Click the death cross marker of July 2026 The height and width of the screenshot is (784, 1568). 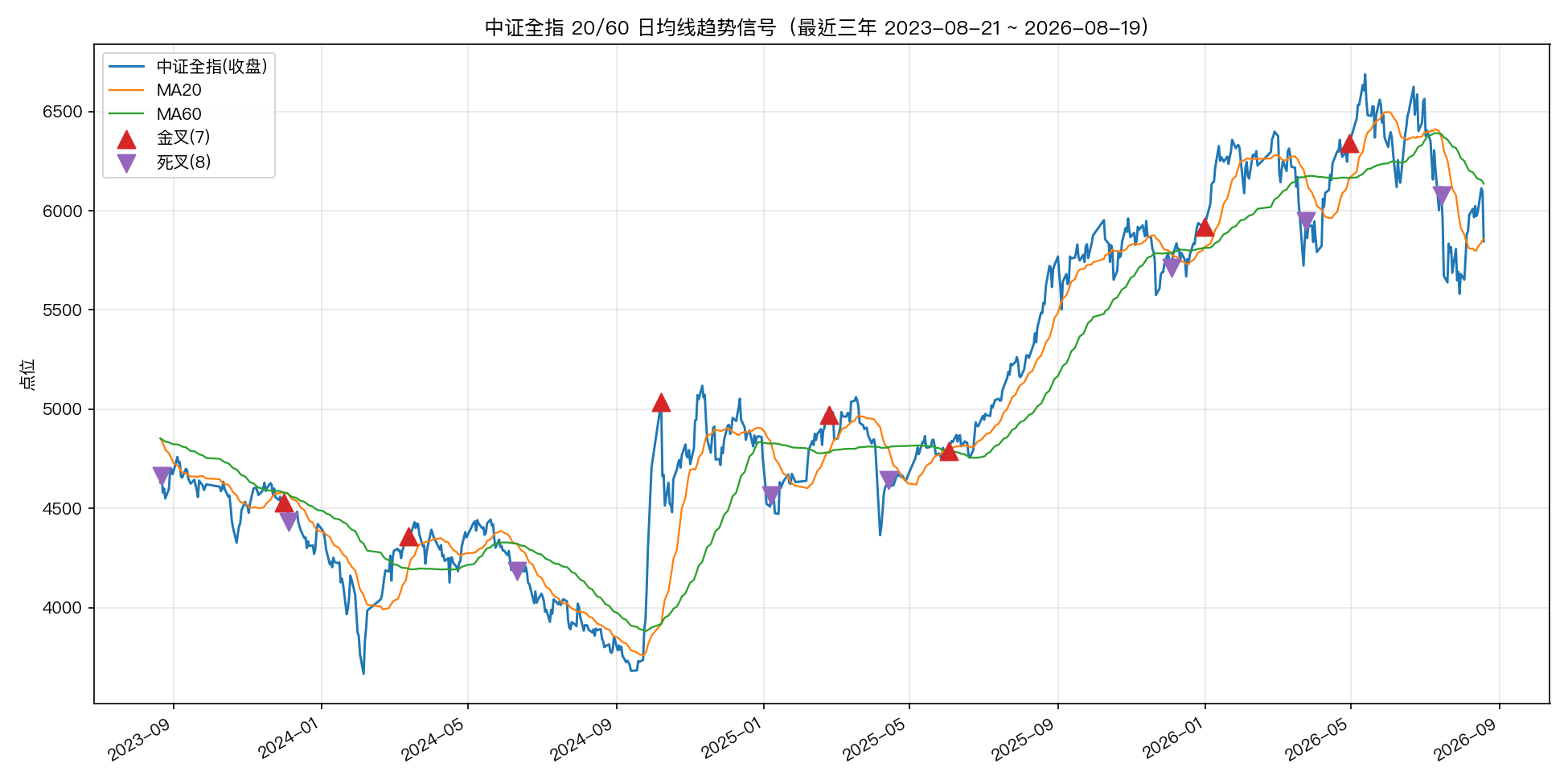[1442, 195]
